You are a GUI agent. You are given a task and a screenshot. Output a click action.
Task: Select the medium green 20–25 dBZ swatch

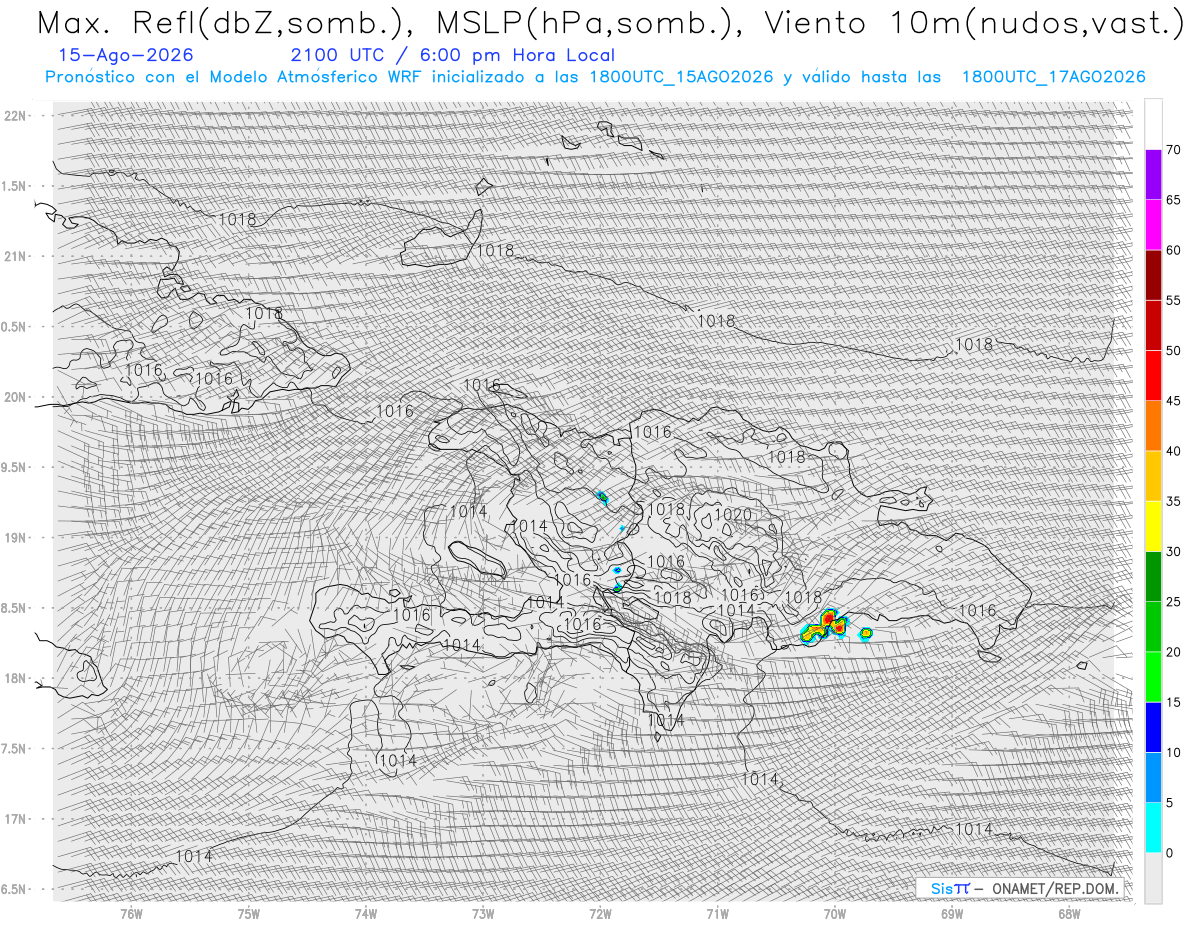click(1153, 627)
